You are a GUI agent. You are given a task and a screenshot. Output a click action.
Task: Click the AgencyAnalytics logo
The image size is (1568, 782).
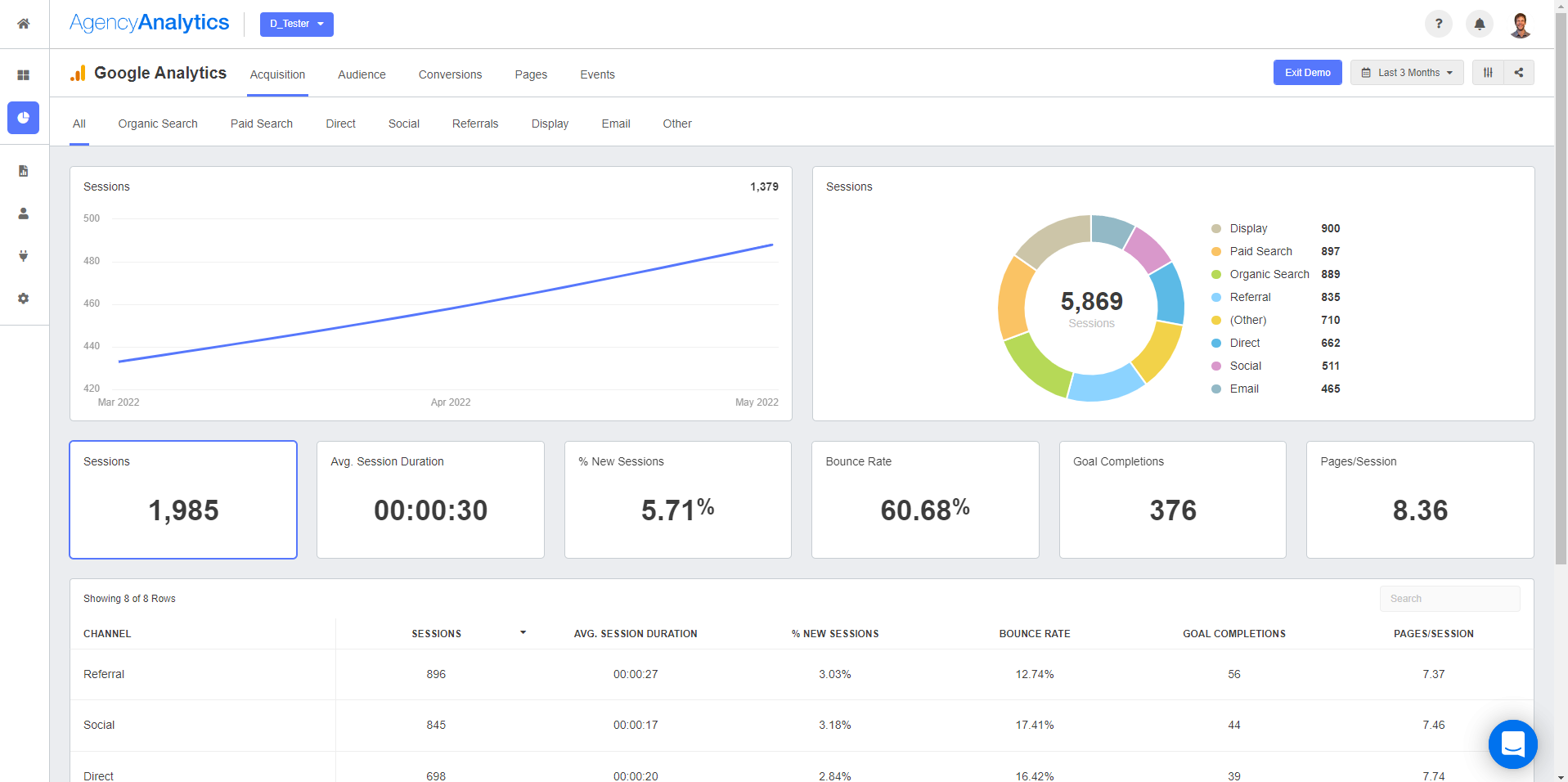tap(149, 23)
